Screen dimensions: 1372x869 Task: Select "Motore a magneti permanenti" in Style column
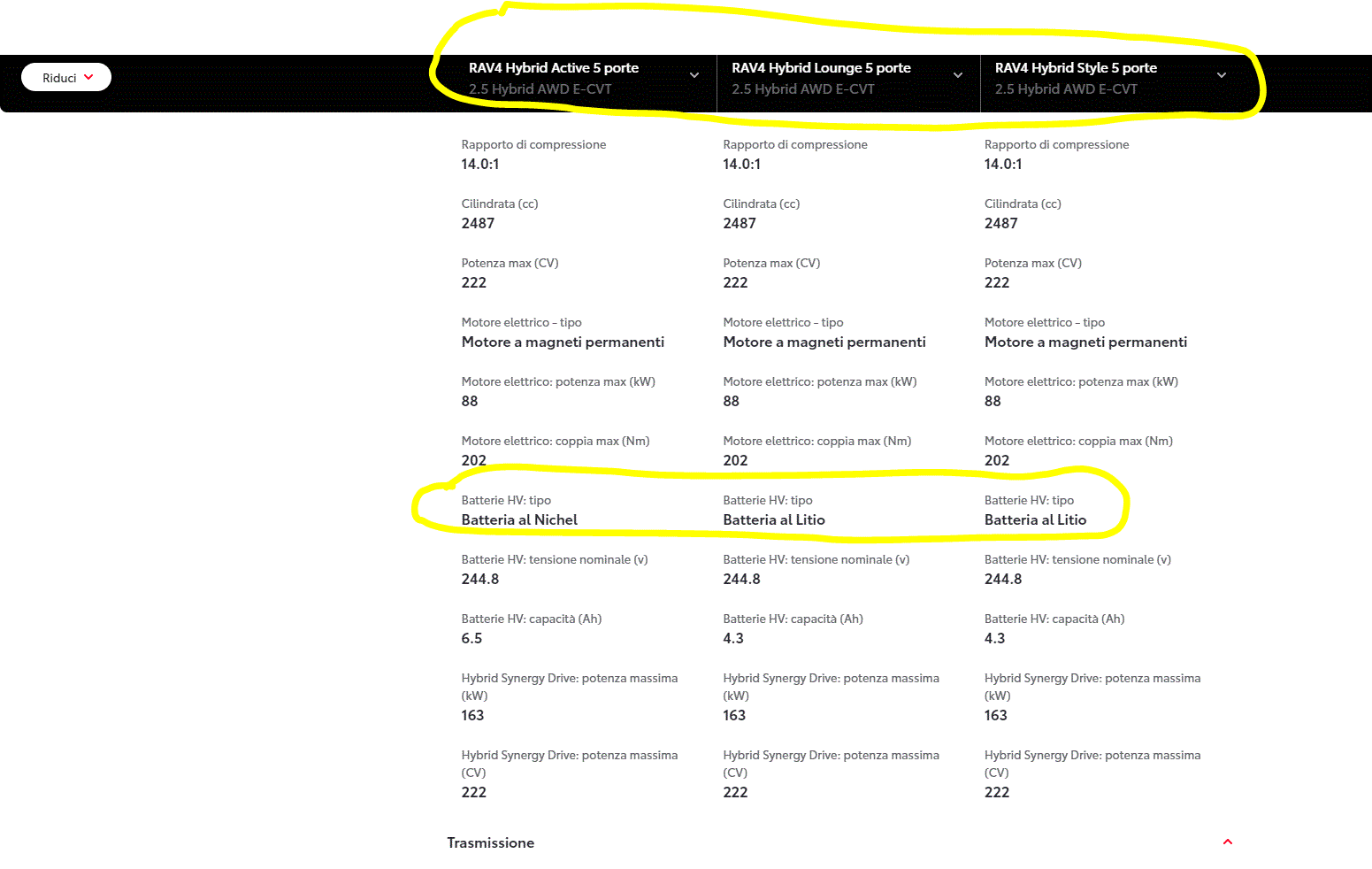[1085, 342]
